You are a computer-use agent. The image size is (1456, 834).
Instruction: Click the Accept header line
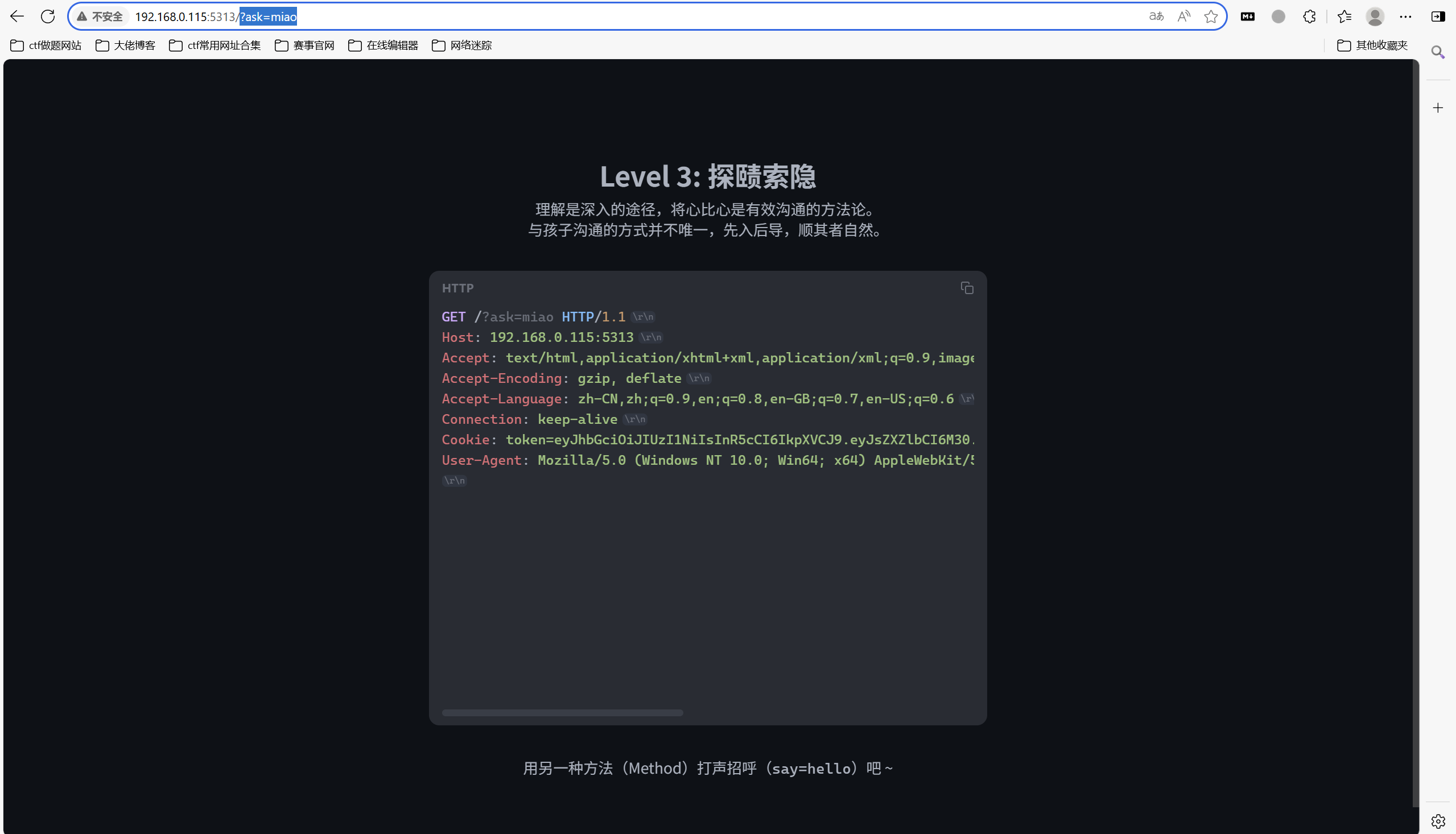click(708, 358)
